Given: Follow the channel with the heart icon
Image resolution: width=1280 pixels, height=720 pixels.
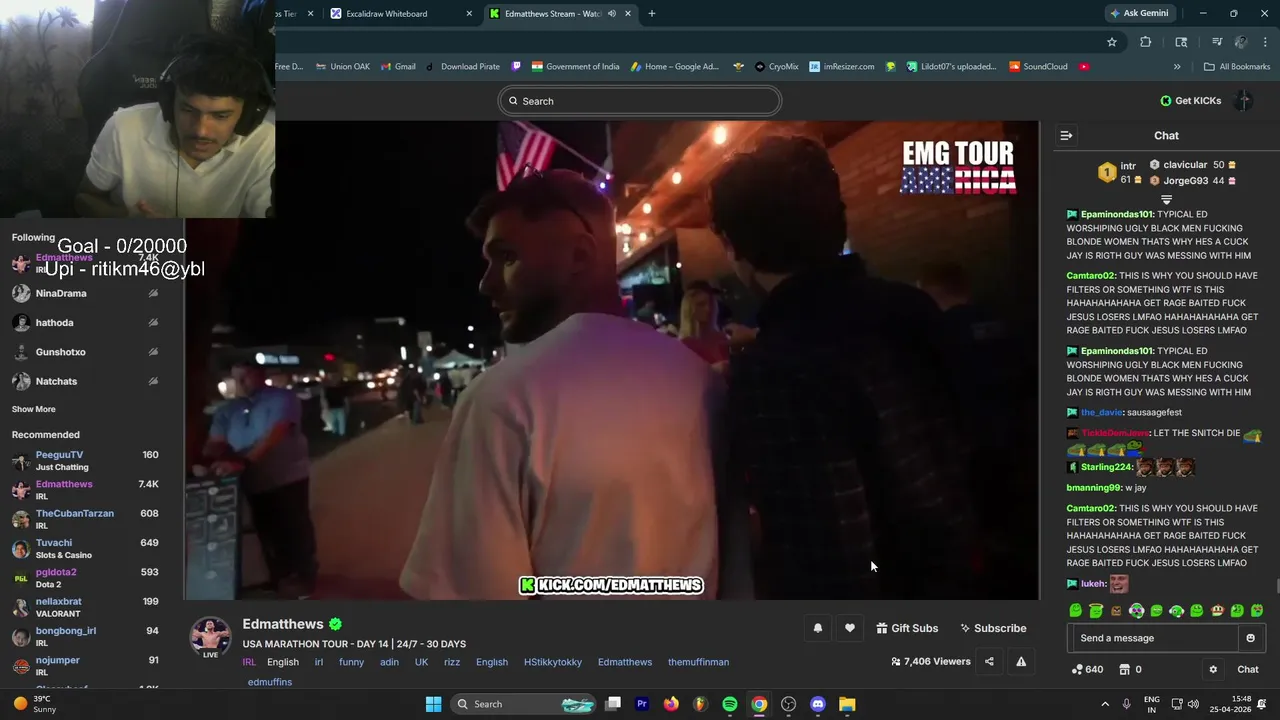Looking at the screenshot, I should [850, 628].
